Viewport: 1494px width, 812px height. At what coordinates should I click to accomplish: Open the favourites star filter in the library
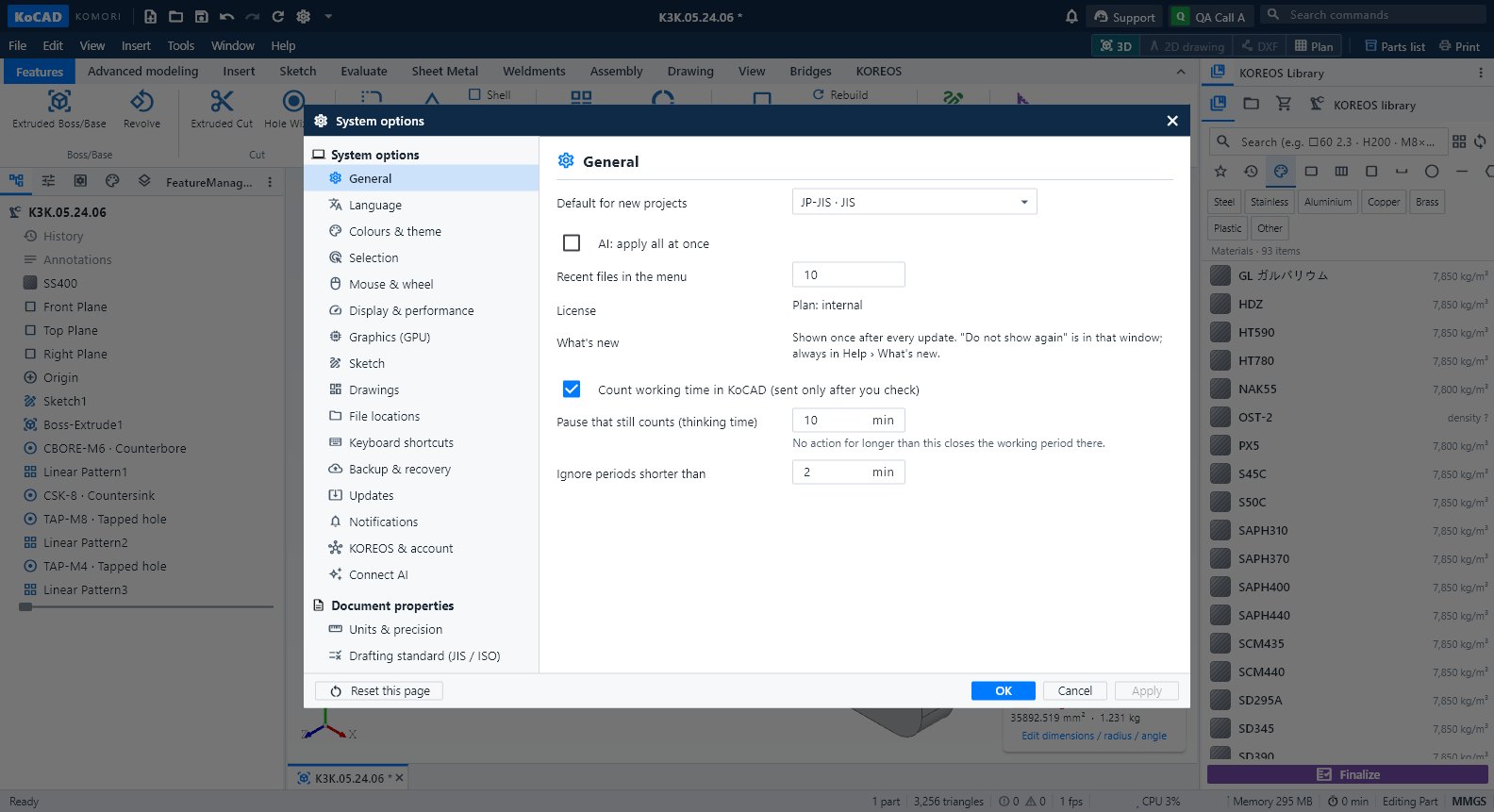[x=1220, y=171]
